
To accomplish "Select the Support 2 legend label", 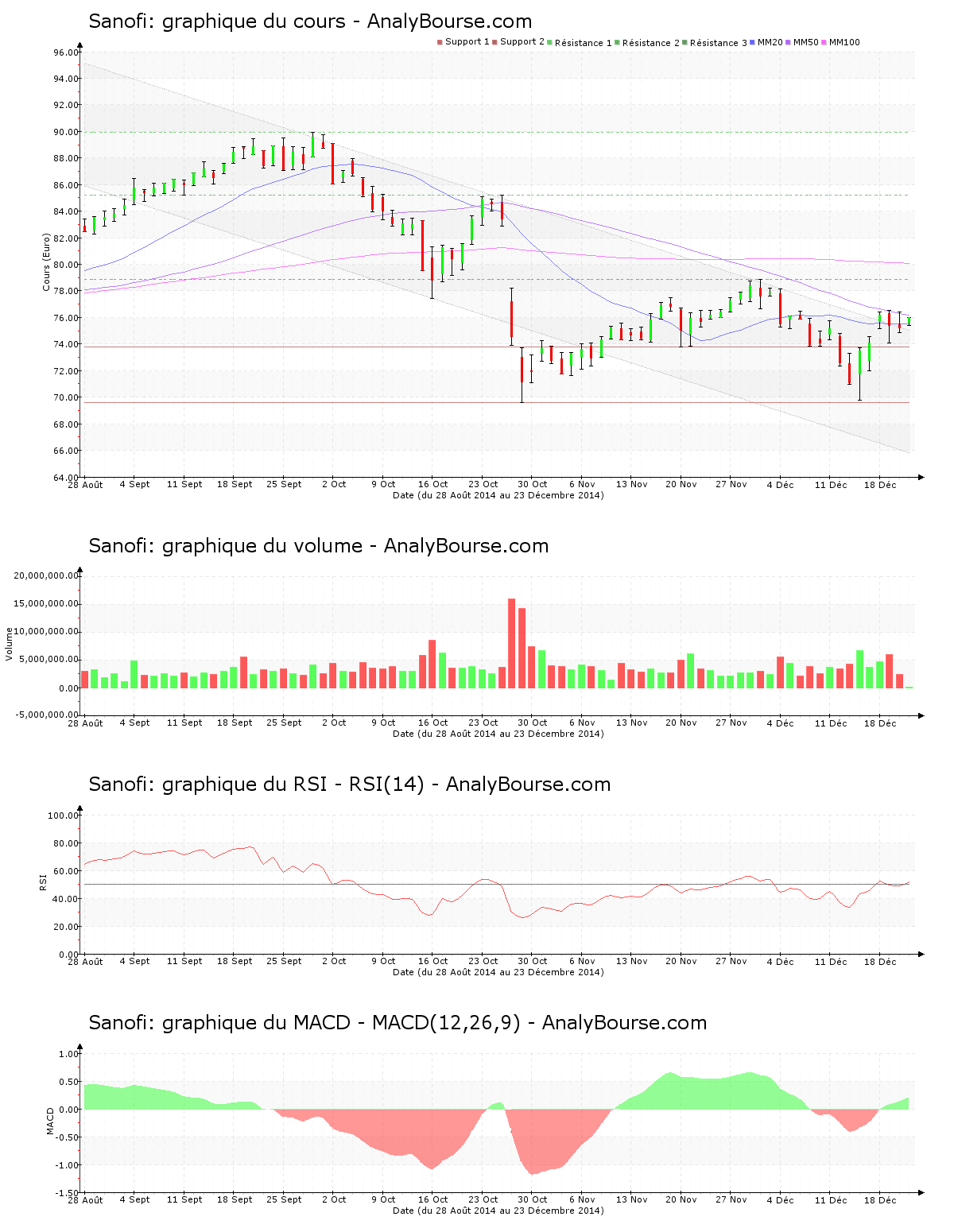I will tap(522, 42).
